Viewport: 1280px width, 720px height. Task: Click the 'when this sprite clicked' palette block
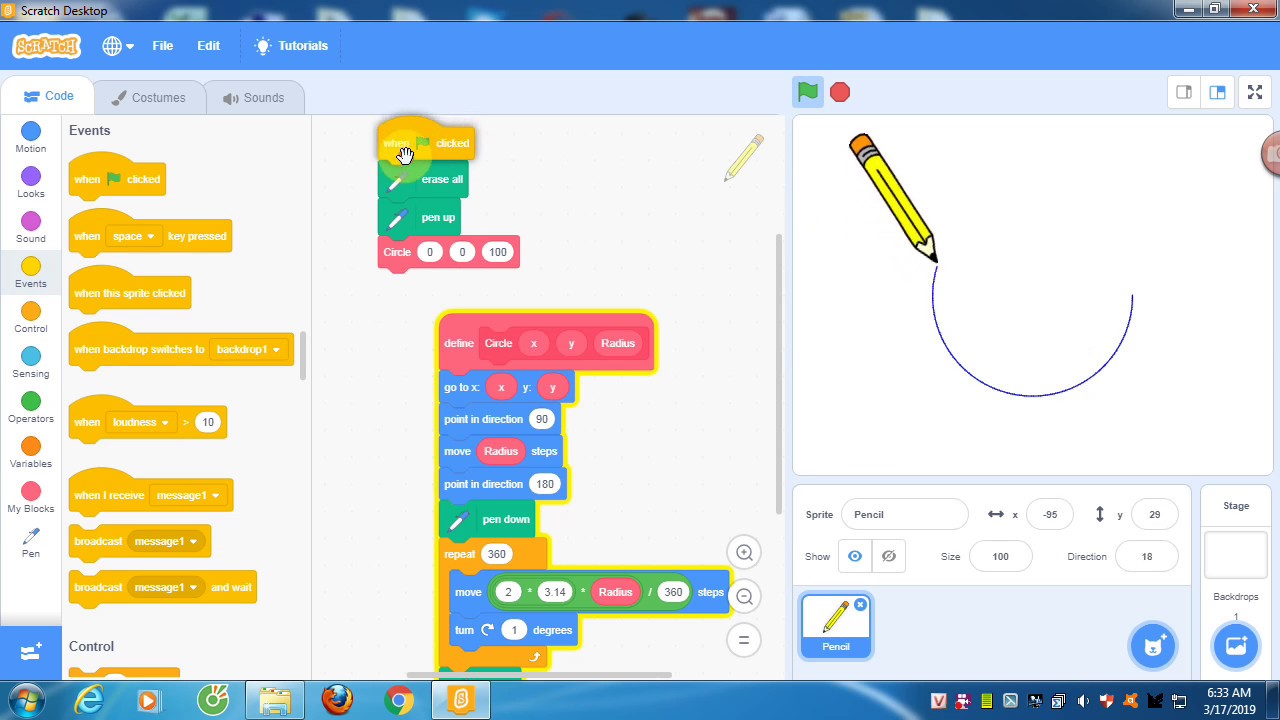(130, 292)
